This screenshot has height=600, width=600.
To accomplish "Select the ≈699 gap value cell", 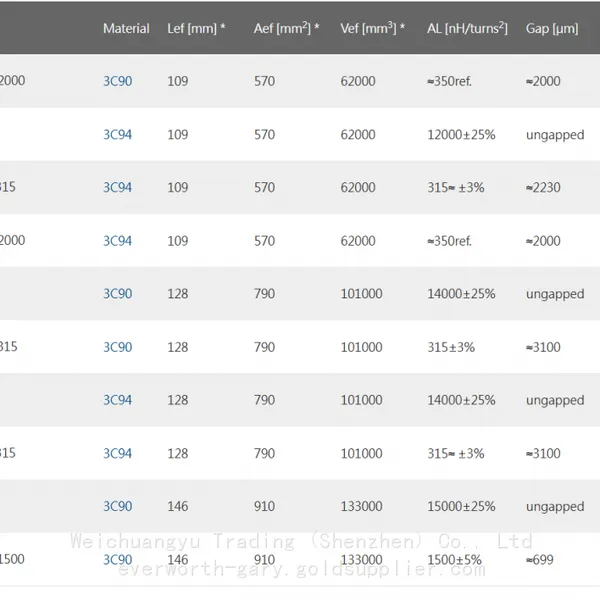I will pos(540,560).
